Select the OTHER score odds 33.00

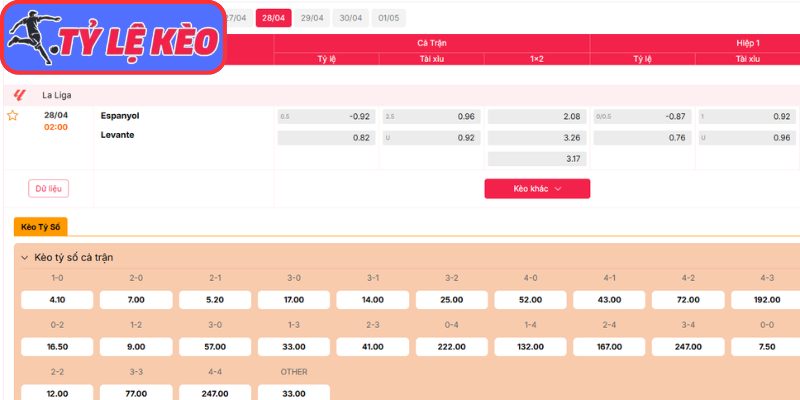(x=293, y=393)
